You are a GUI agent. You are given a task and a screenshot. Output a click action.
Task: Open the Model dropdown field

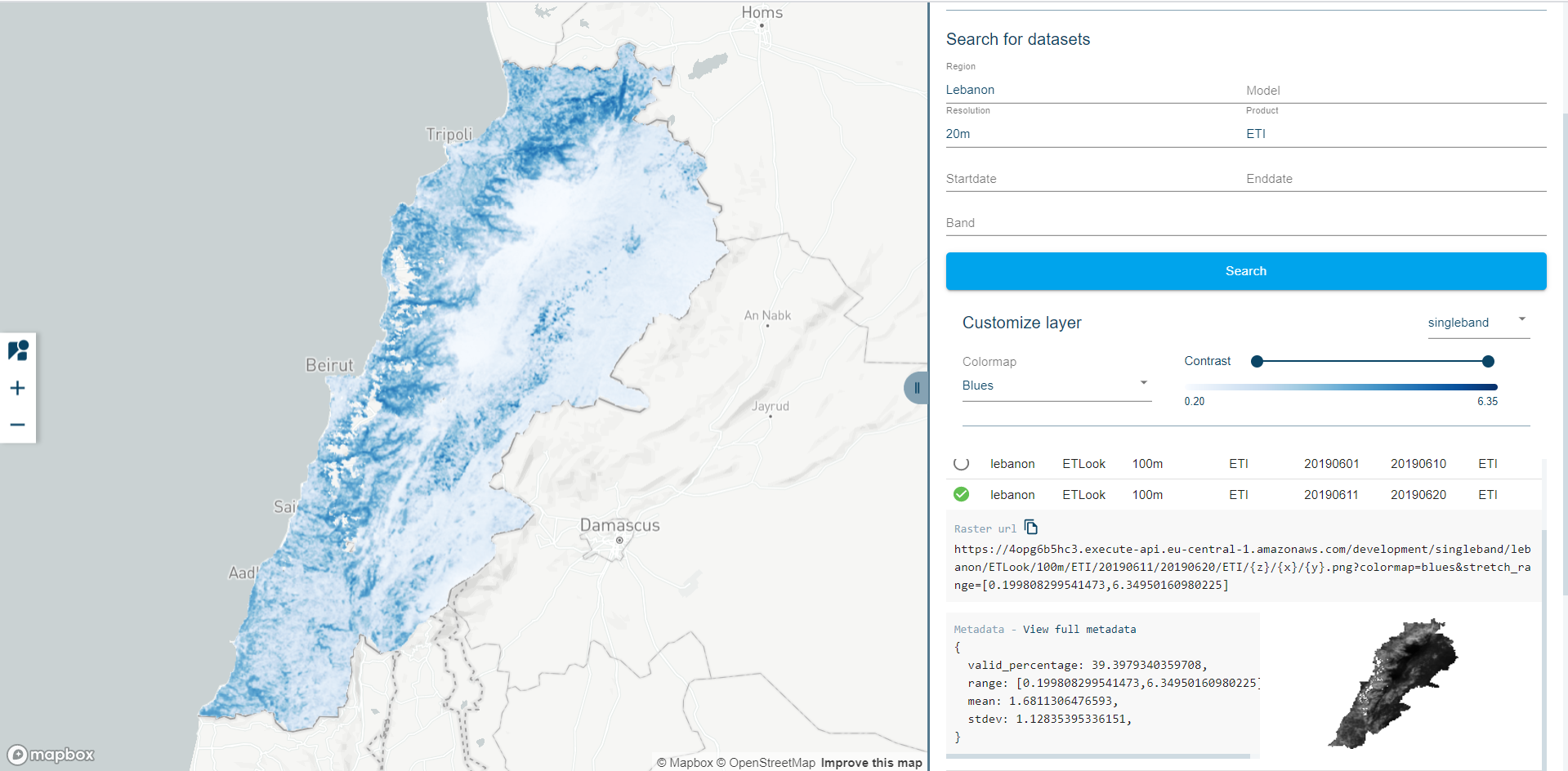pos(1396,90)
